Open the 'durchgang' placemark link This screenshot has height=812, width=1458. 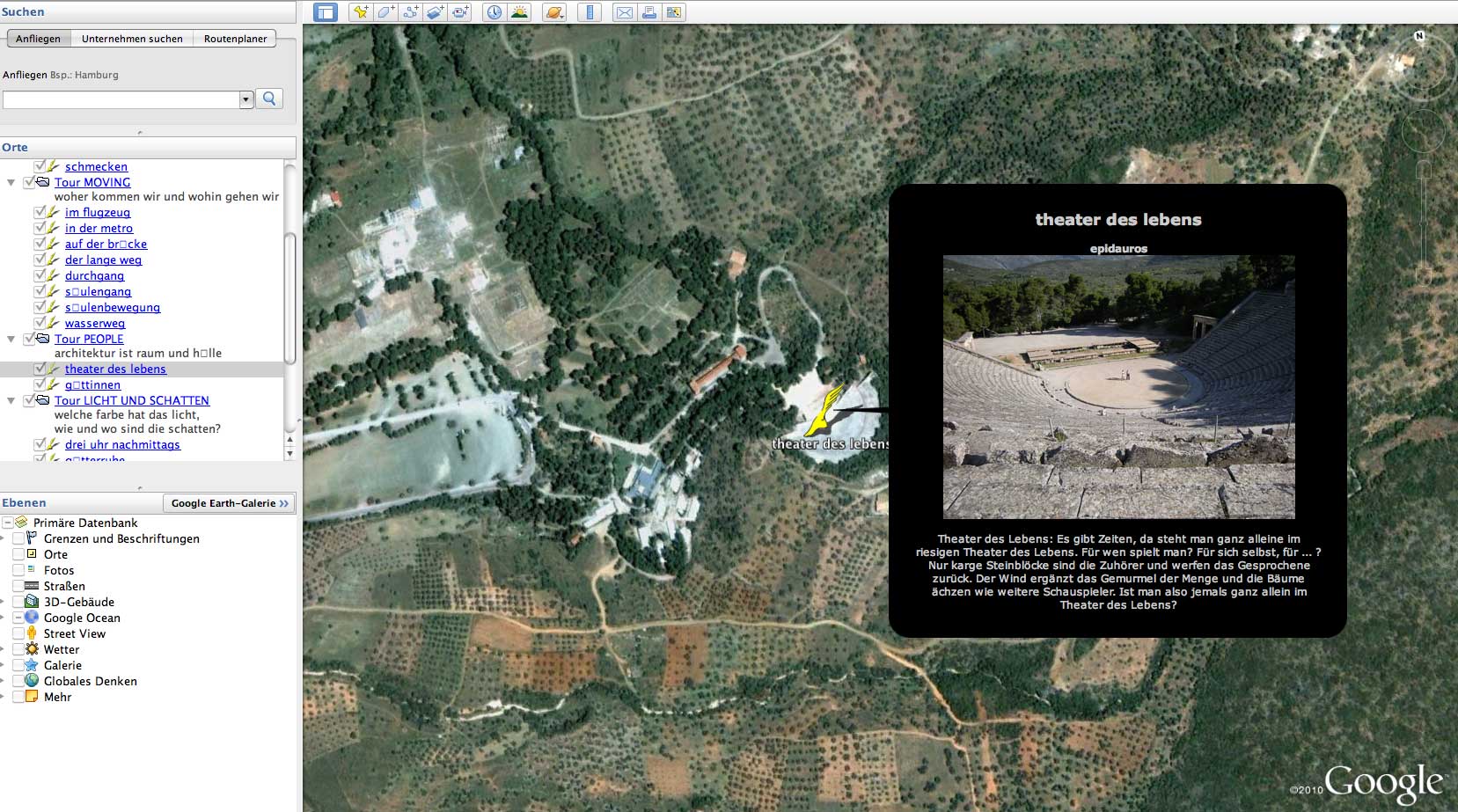tap(94, 275)
